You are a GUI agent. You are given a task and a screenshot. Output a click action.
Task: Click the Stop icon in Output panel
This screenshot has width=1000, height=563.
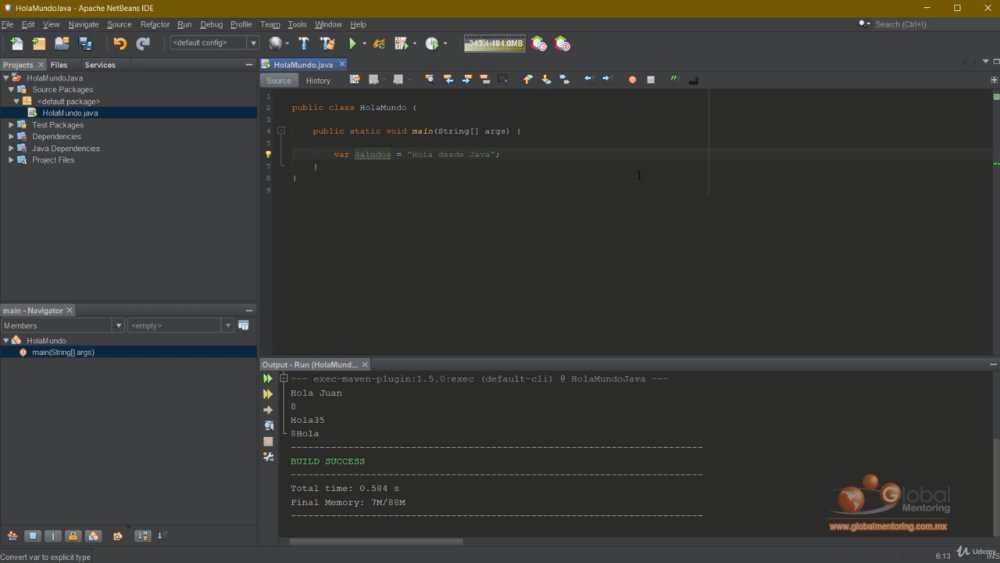(x=268, y=441)
